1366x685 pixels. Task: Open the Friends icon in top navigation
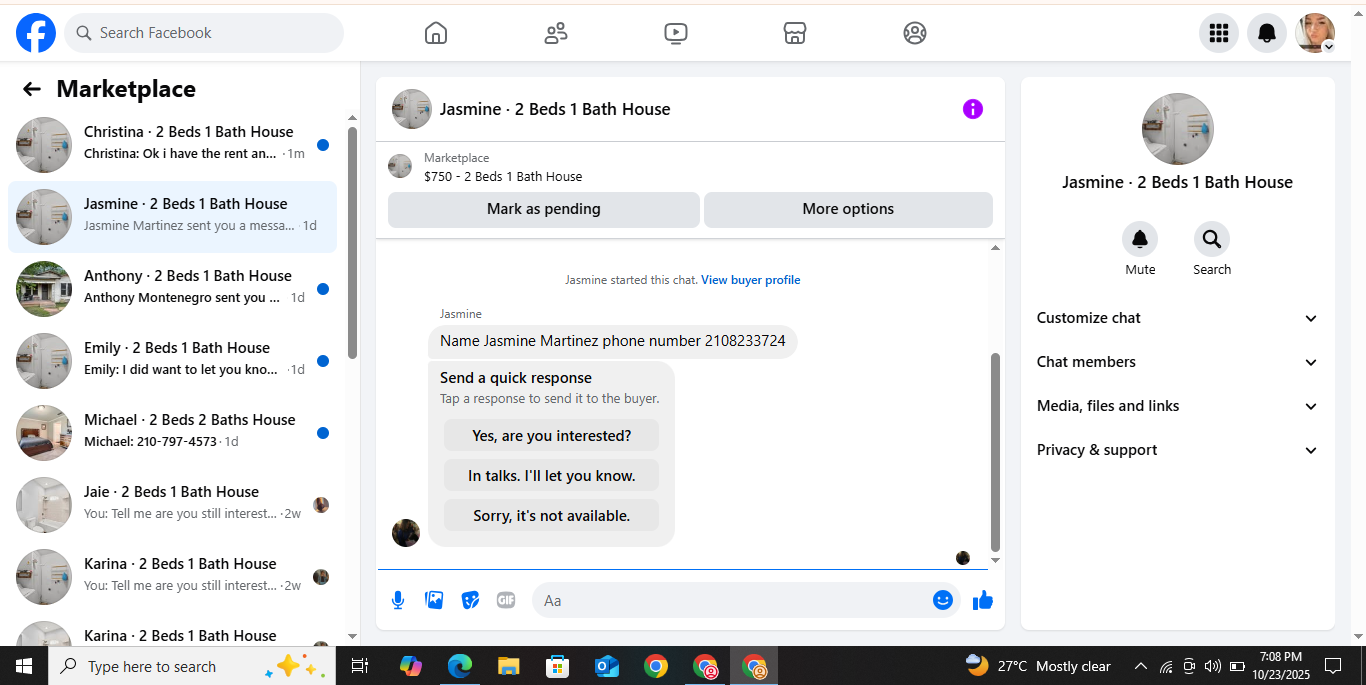pyautogui.click(x=556, y=33)
